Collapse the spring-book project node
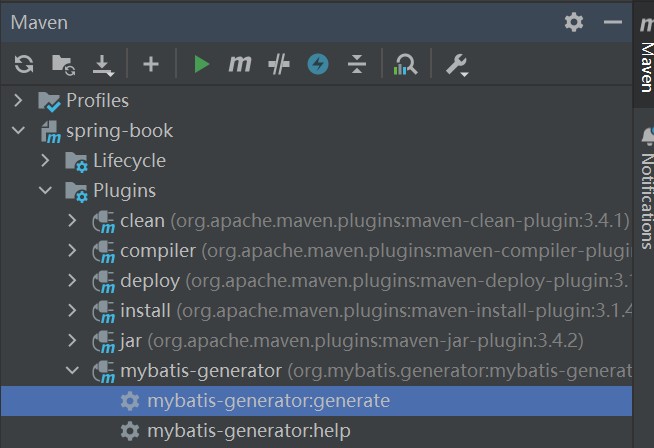The height and width of the screenshot is (448, 654). tap(18, 131)
